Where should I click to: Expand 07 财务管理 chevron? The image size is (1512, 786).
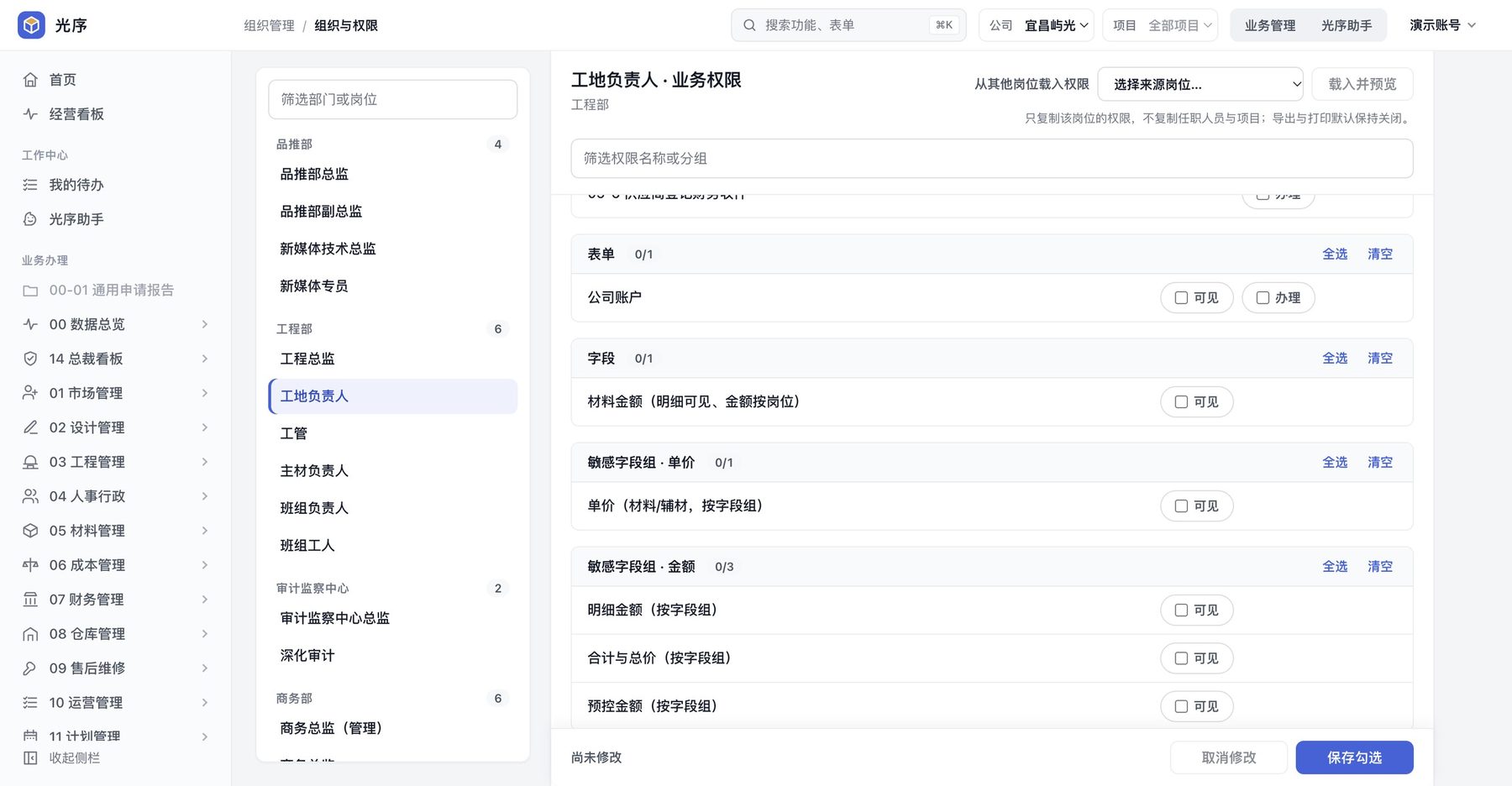pyautogui.click(x=204, y=600)
